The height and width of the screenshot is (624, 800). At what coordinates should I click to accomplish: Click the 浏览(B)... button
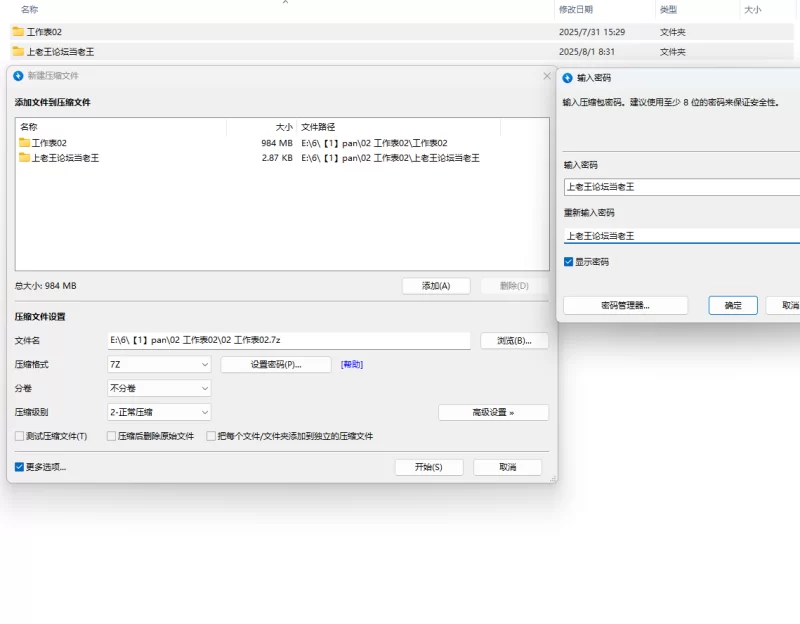point(514,341)
